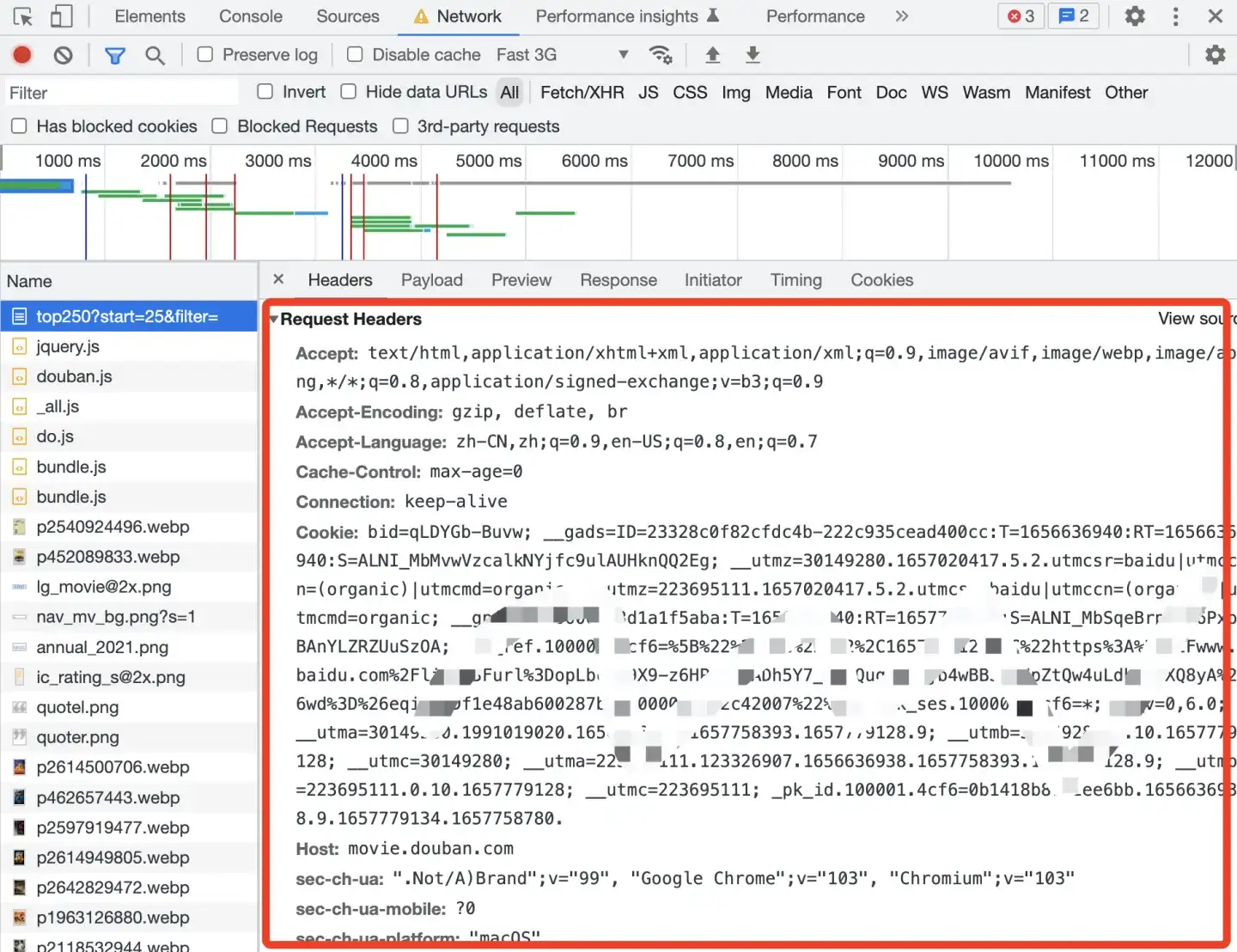This screenshot has height=952, width=1237.
Task: Show the 3 errors badge
Action: [x=1021, y=16]
